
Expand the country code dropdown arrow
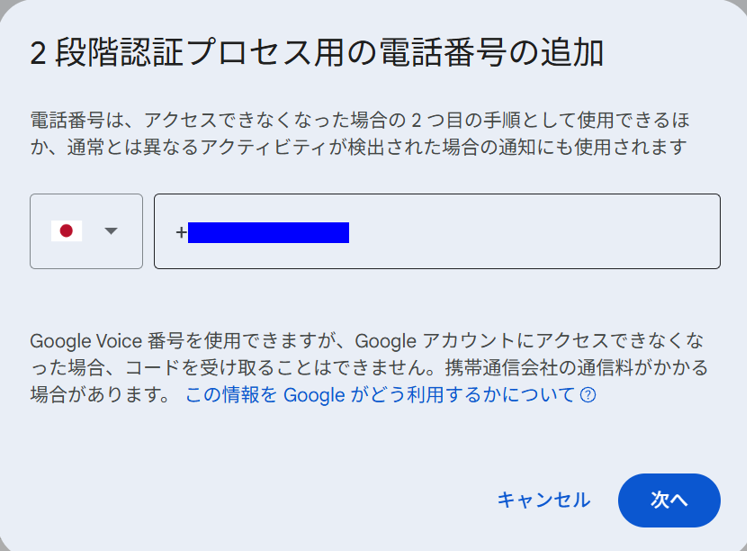(x=111, y=231)
